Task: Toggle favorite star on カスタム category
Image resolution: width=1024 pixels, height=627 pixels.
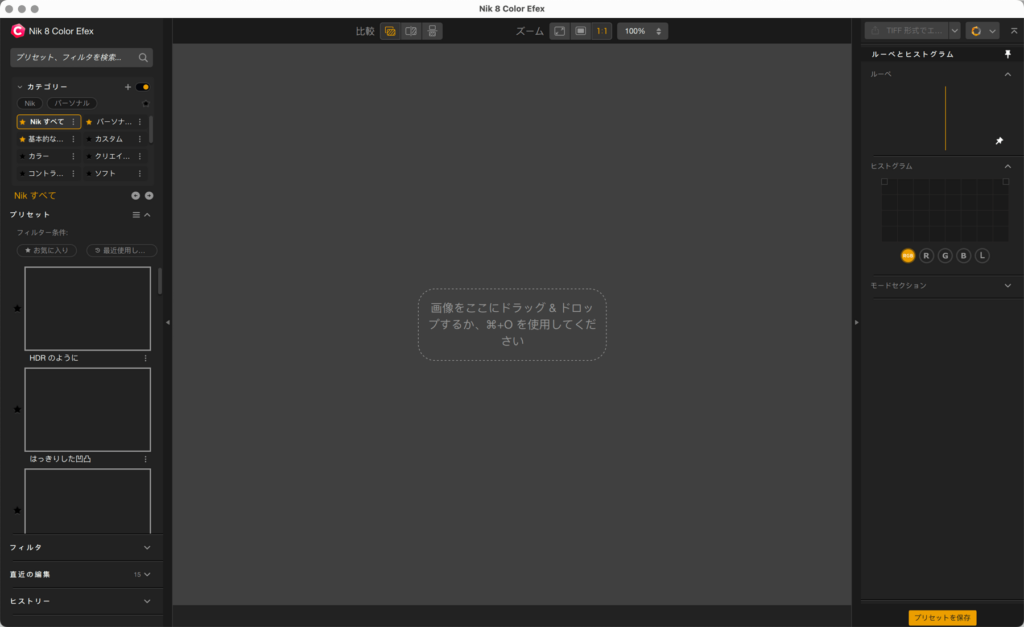Action: [89, 139]
